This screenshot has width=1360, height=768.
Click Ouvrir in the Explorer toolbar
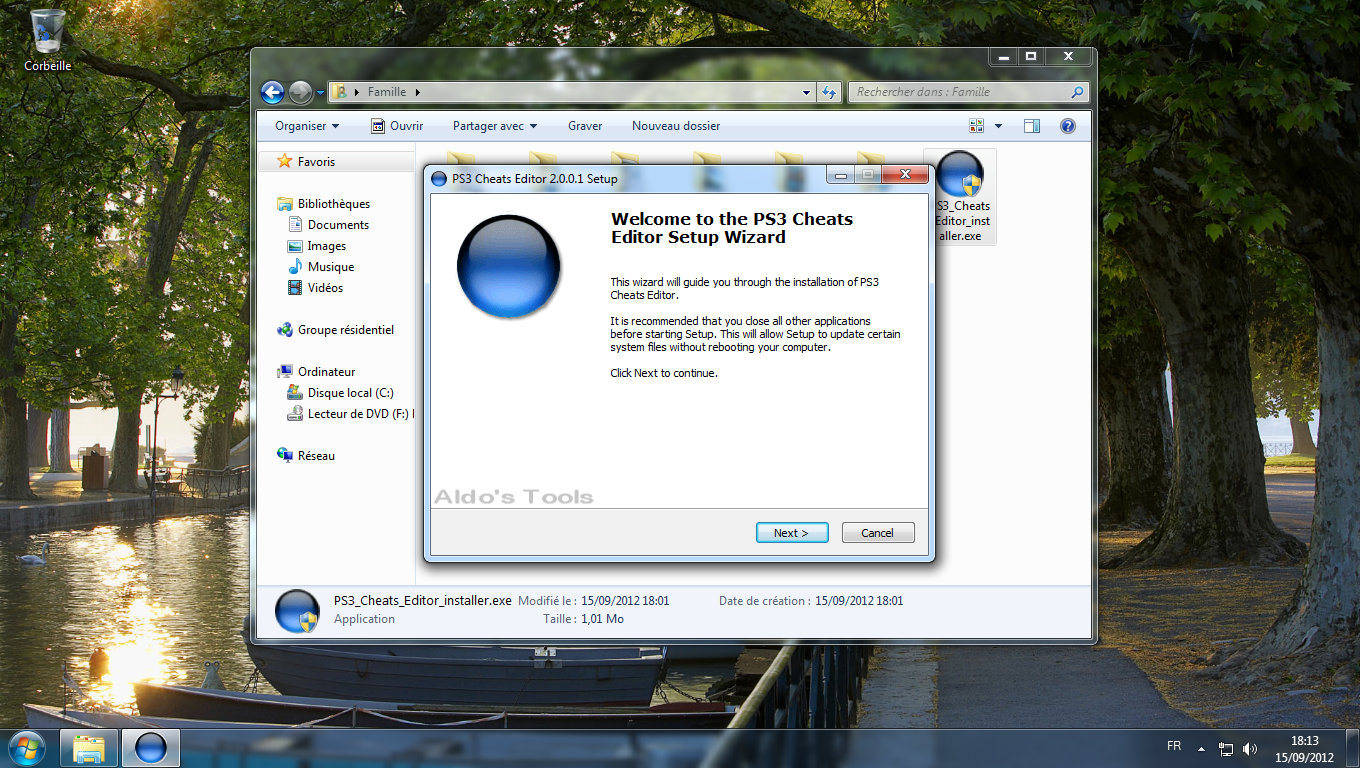tap(397, 126)
